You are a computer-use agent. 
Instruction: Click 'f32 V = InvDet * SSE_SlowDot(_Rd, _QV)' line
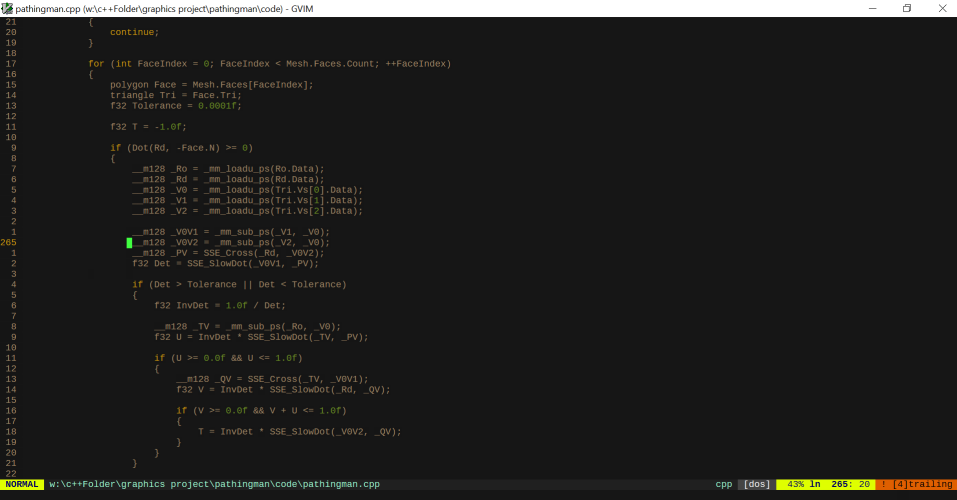click(x=283, y=389)
